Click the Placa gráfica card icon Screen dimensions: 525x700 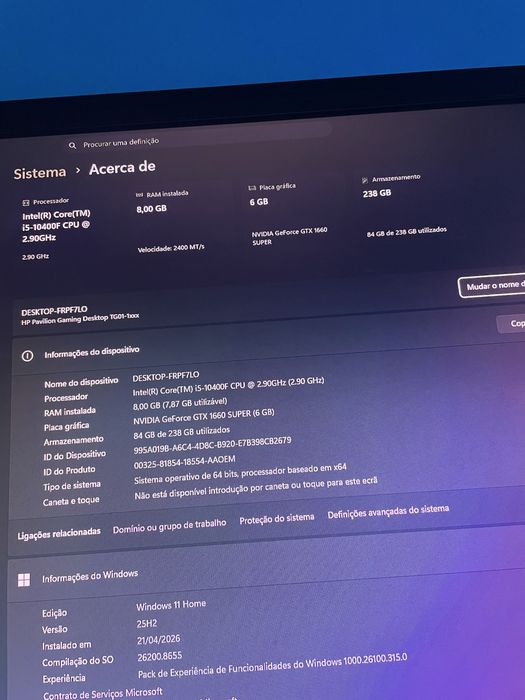pos(252,188)
